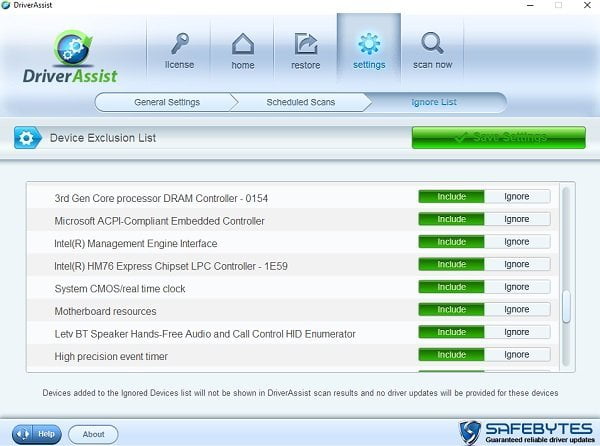Include System CMOS/real time clock

click(x=452, y=287)
